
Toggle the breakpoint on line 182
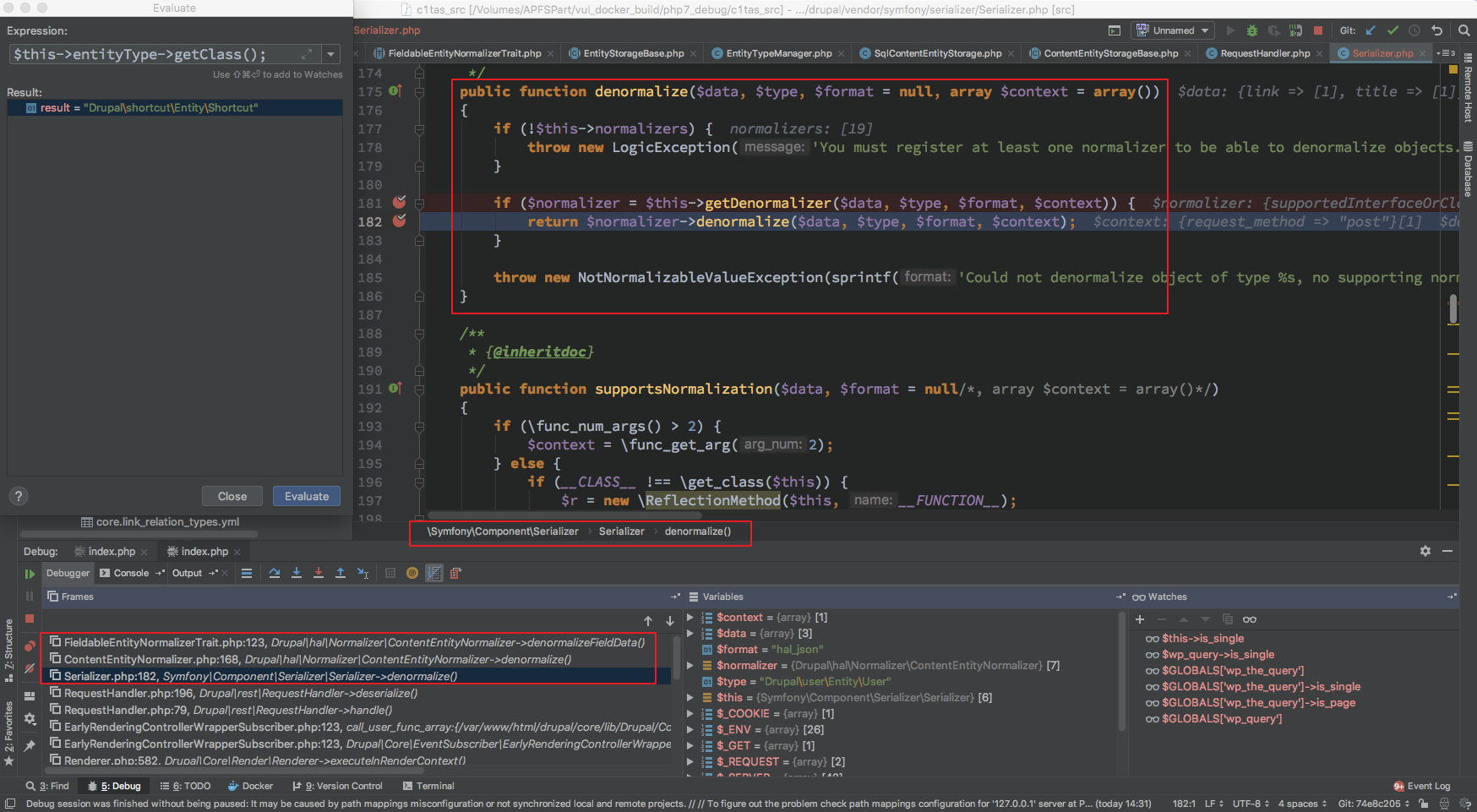(400, 221)
